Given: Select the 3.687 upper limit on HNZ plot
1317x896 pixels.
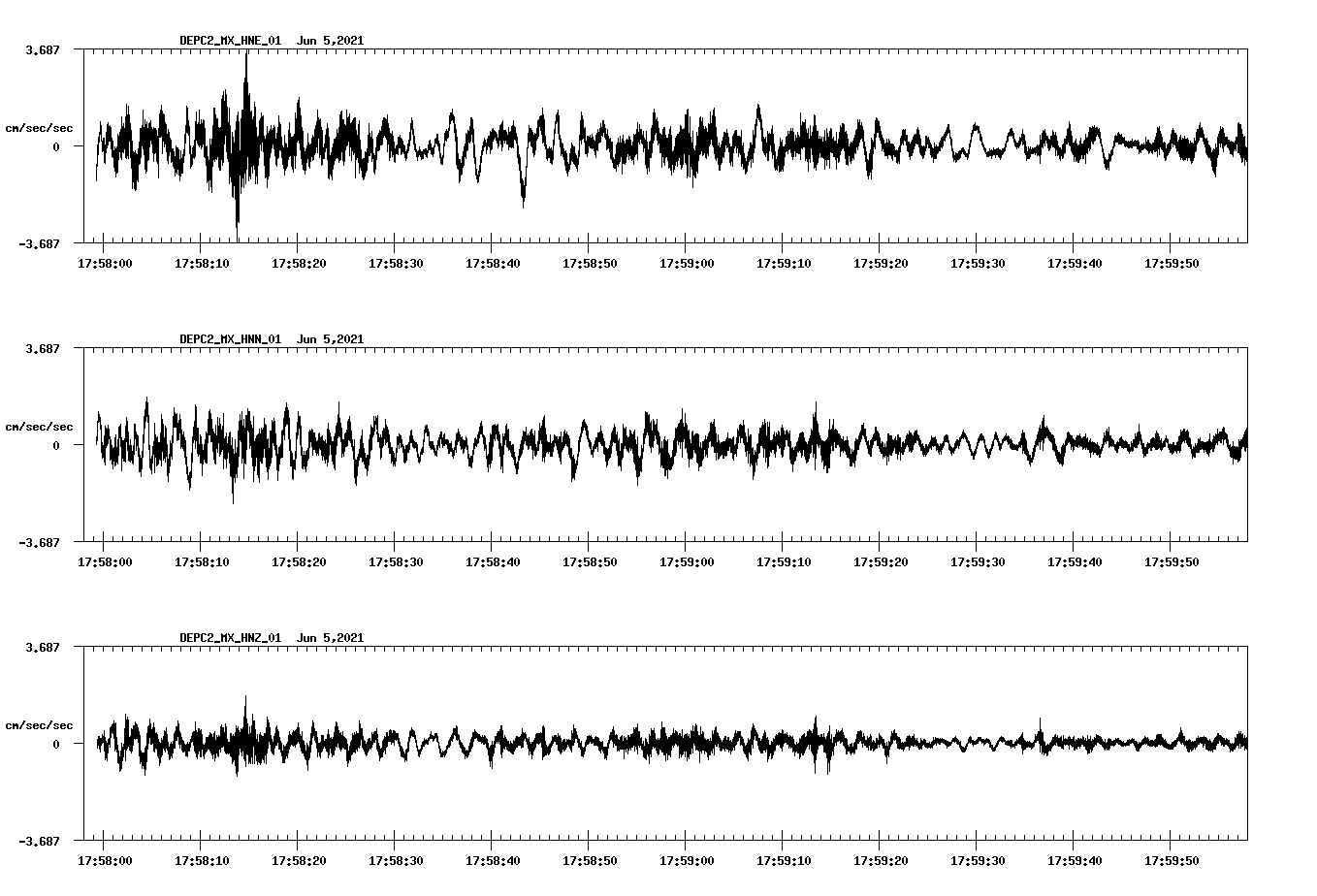Looking at the screenshot, I should click(x=42, y=647).
